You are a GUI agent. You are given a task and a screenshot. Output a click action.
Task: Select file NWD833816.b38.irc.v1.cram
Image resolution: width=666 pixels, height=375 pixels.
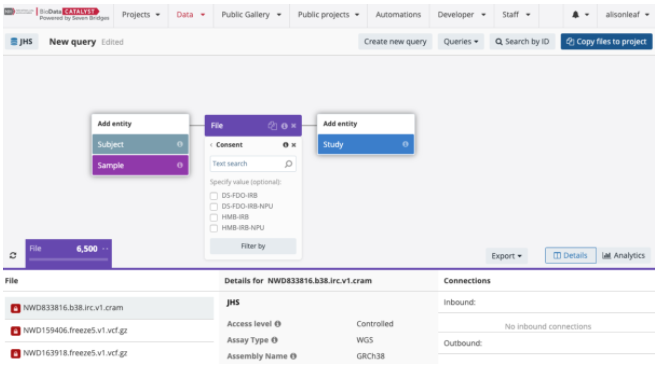109,308
